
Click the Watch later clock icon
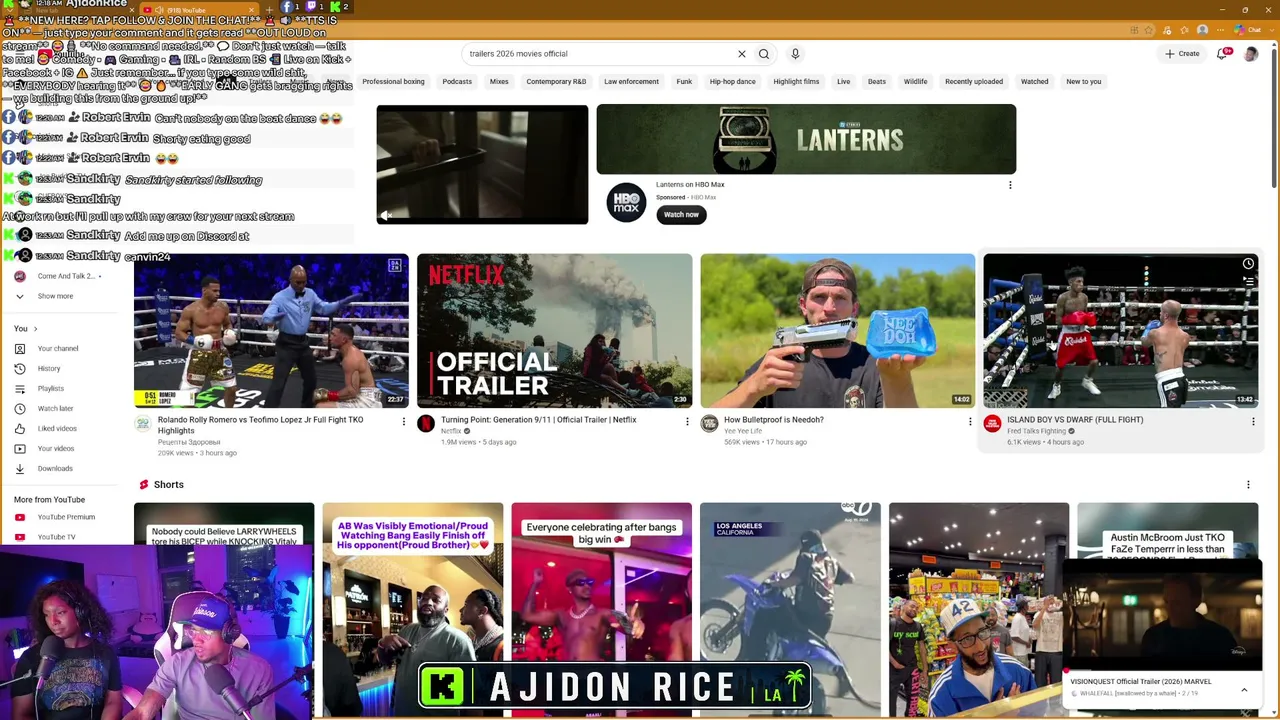coord(20,409)
